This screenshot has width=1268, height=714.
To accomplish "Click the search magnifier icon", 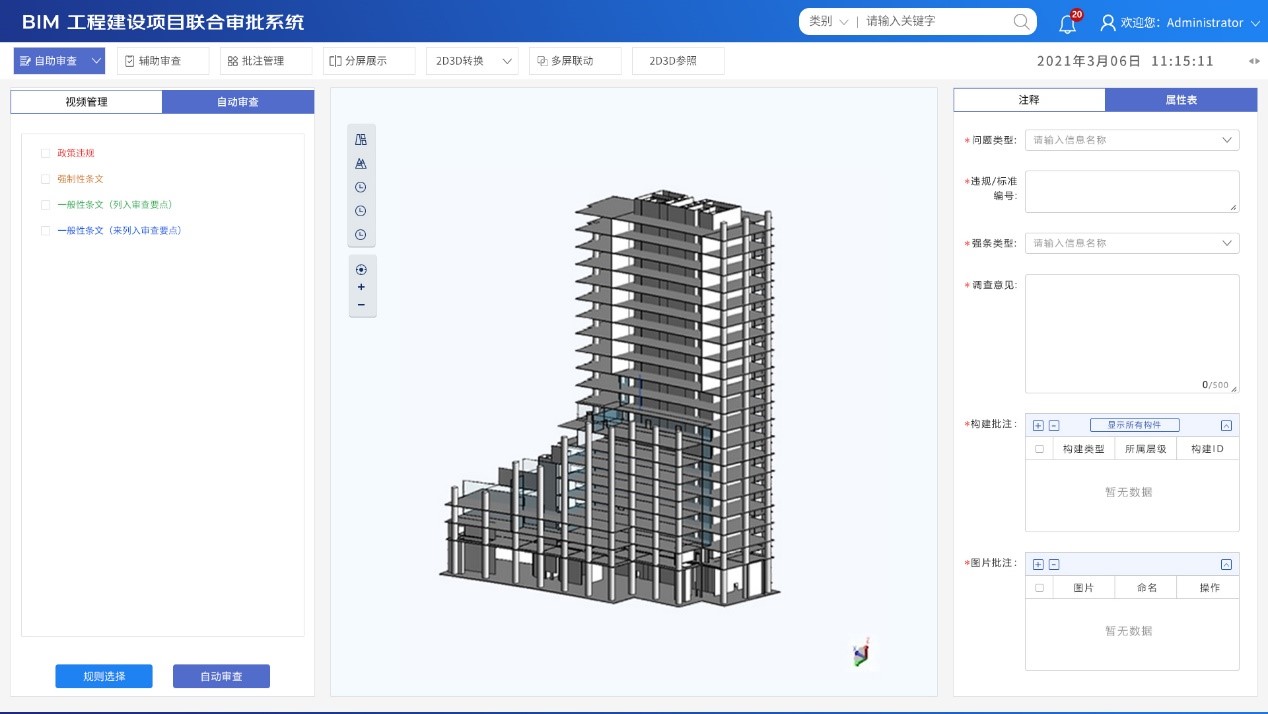I will (x=1021, y=21).
